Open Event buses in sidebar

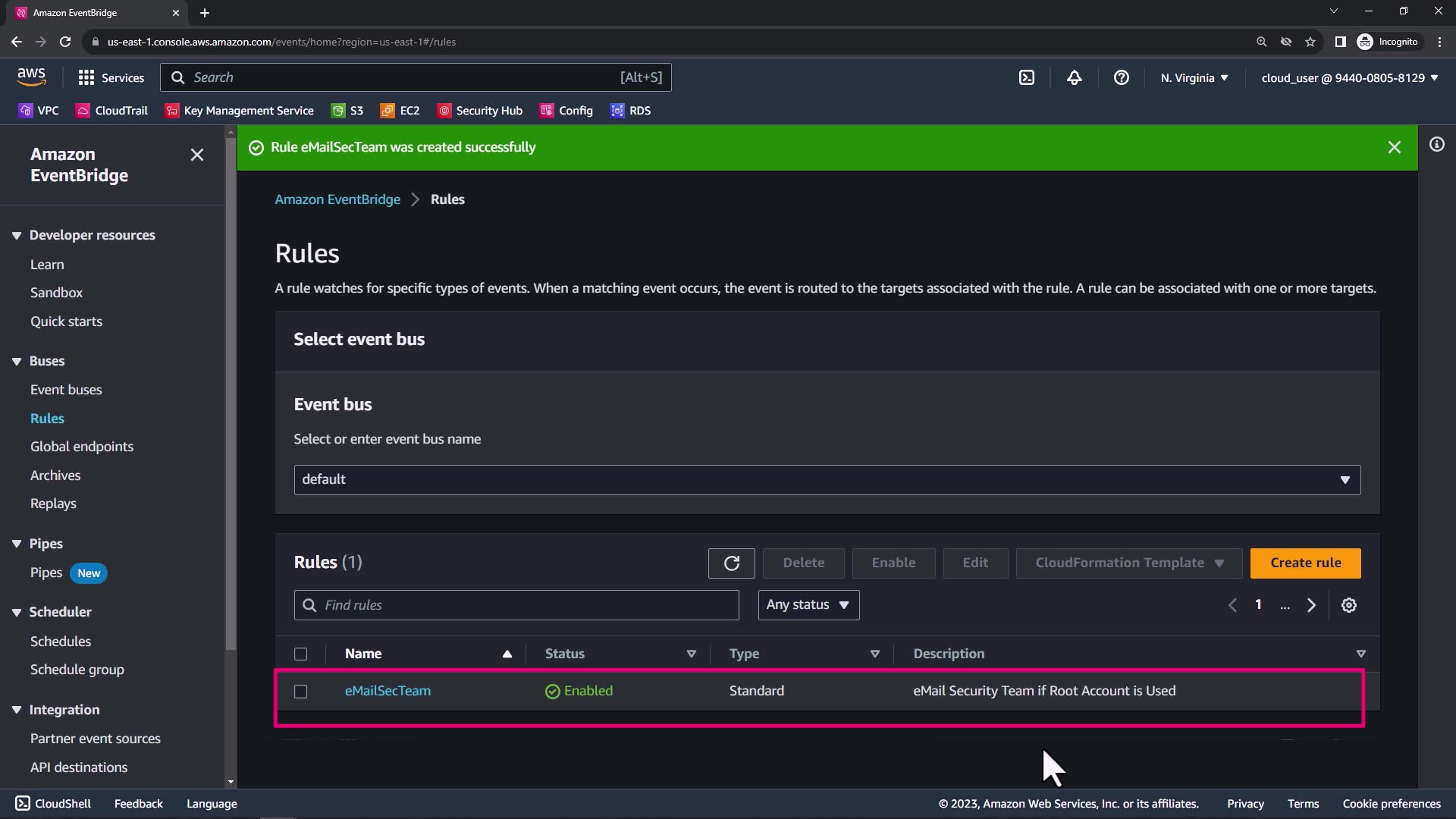[66, 390]
